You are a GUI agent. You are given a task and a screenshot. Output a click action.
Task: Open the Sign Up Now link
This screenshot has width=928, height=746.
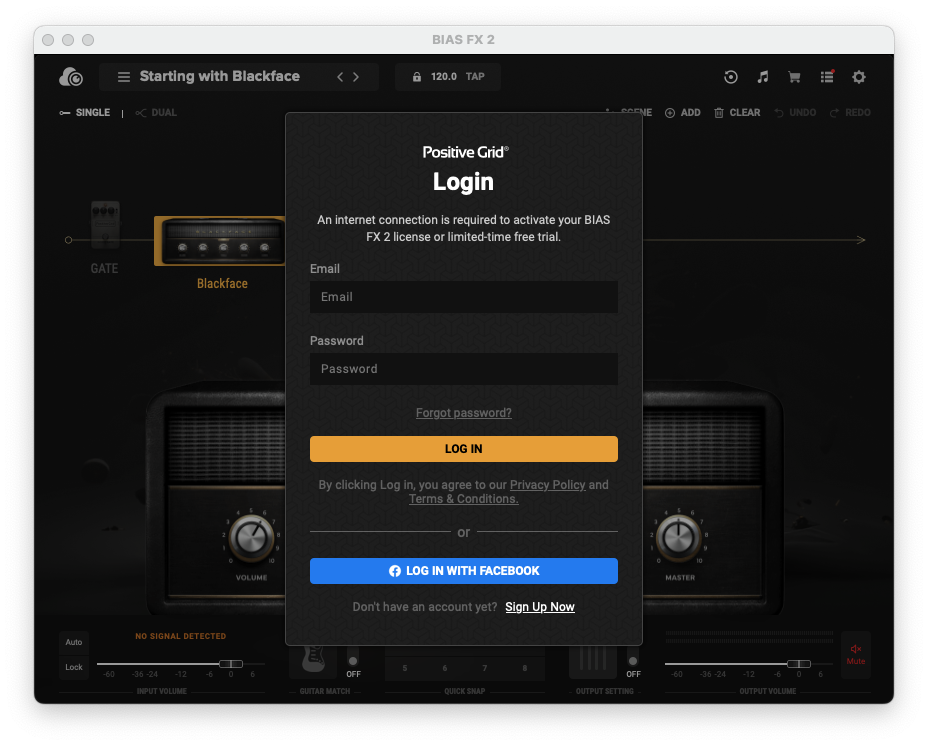(x=540, y=607)
